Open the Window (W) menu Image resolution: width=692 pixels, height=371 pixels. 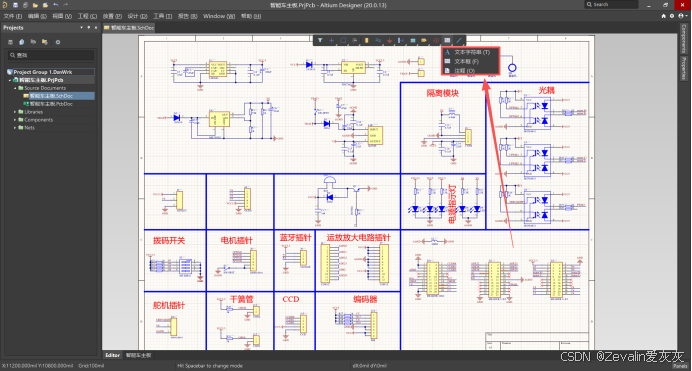coord(219,16)
